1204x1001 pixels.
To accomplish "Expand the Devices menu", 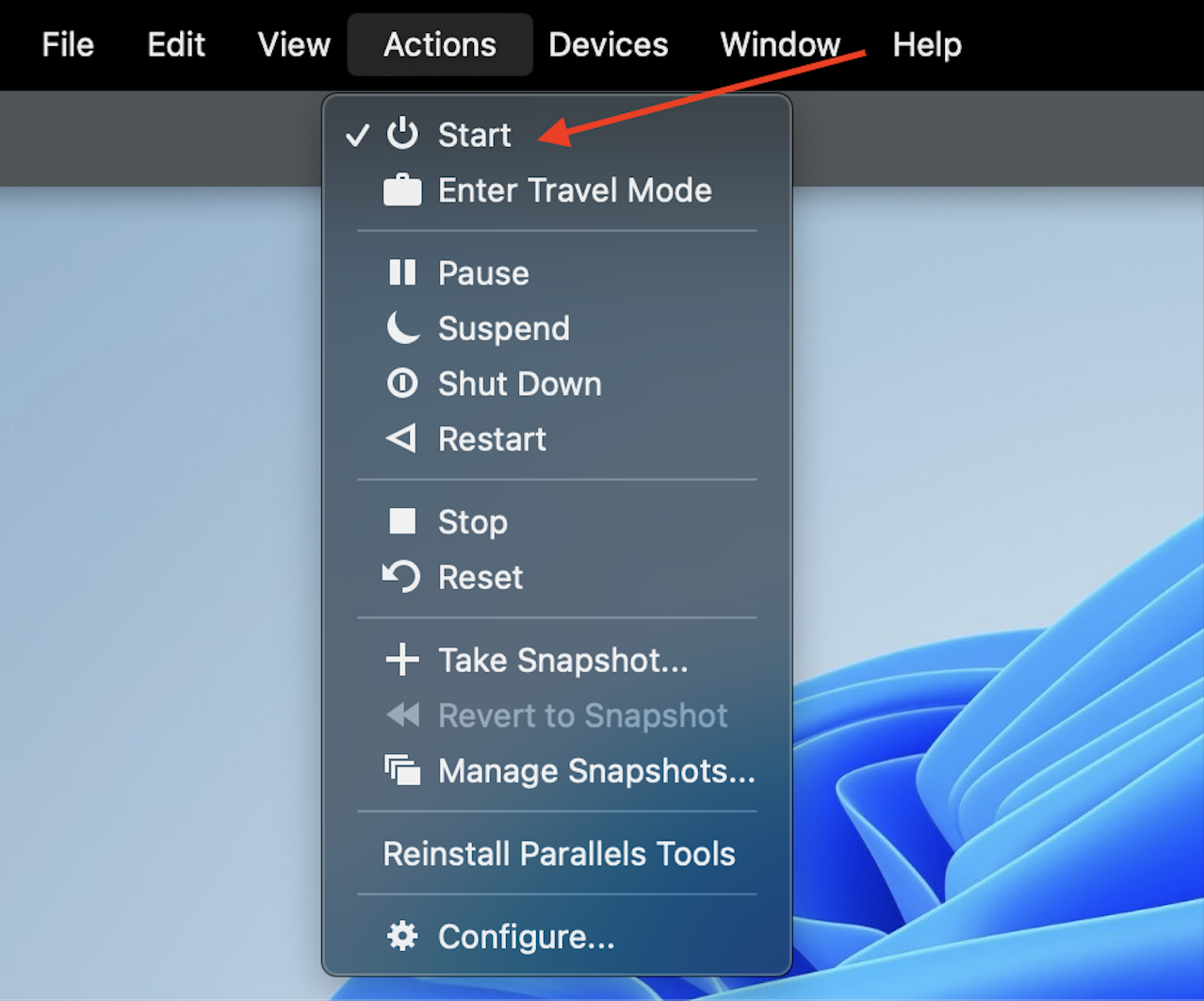I will [608, 45].
